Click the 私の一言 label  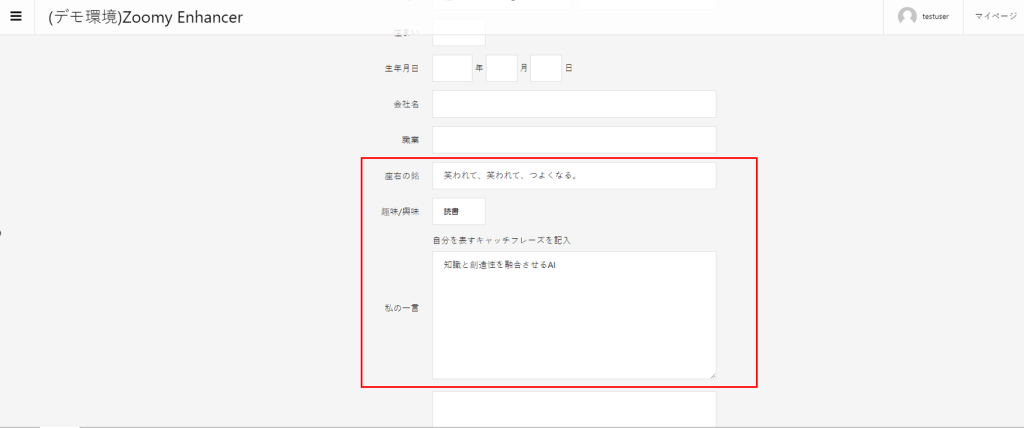point(401,307)
